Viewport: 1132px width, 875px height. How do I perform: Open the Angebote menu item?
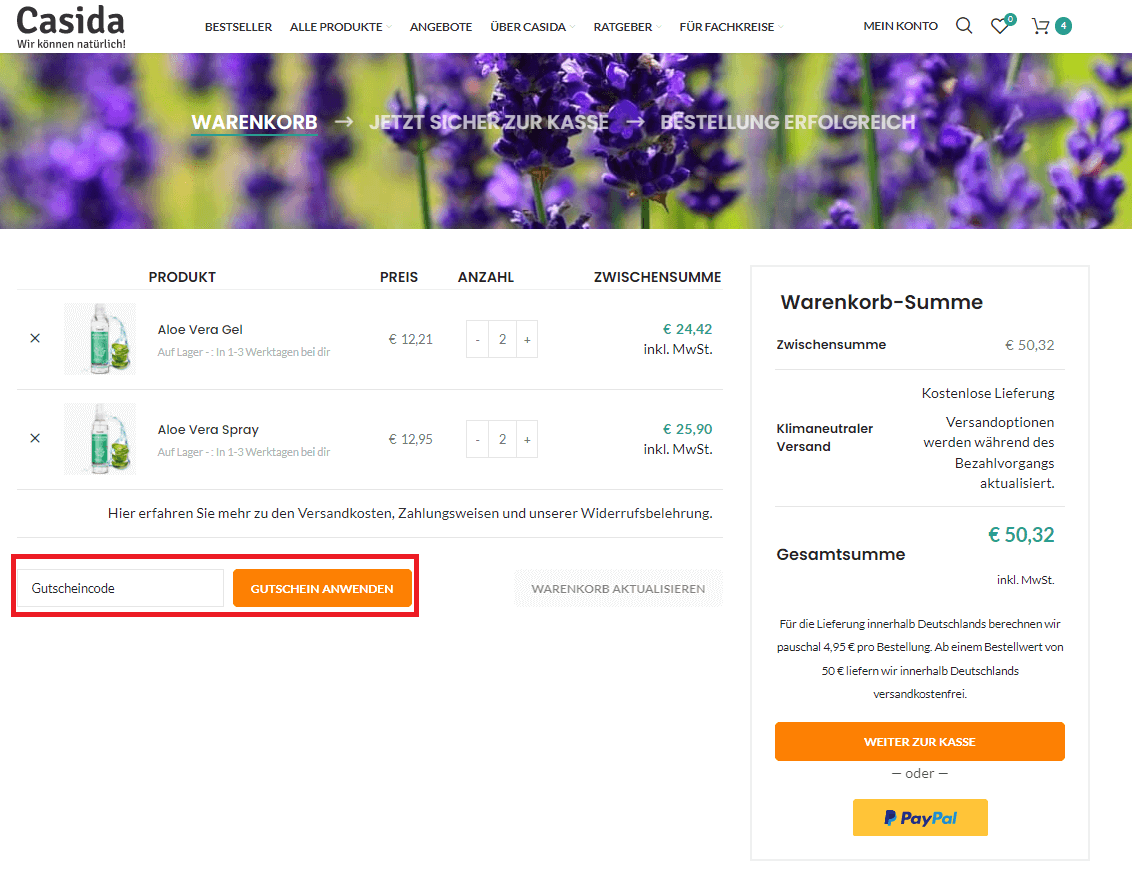(x=441, y=27)
